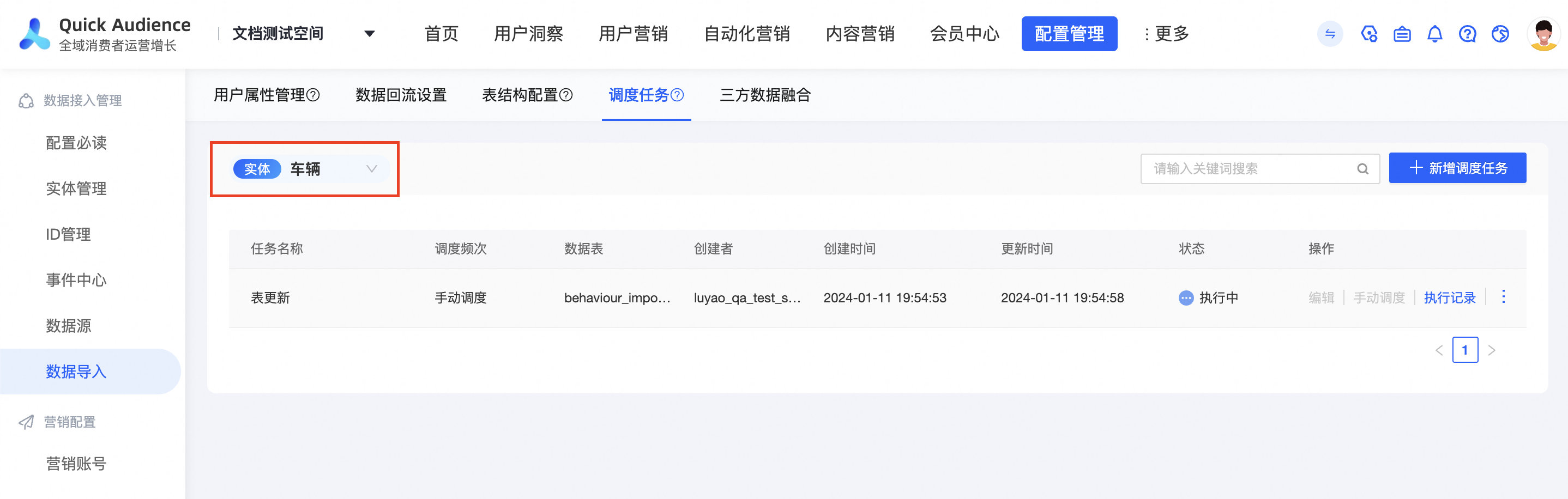This screenshot has width=1568, height=499.
Task: Click the 执行中 status cell
Action: point(1209,297)
